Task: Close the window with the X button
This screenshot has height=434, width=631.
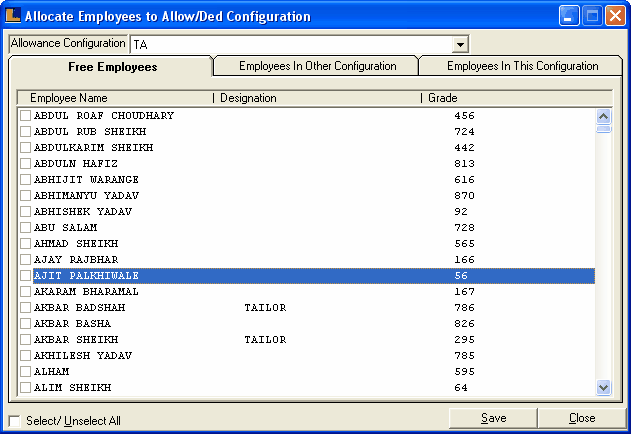Action: pyautogui.click(x=616, y=16)
